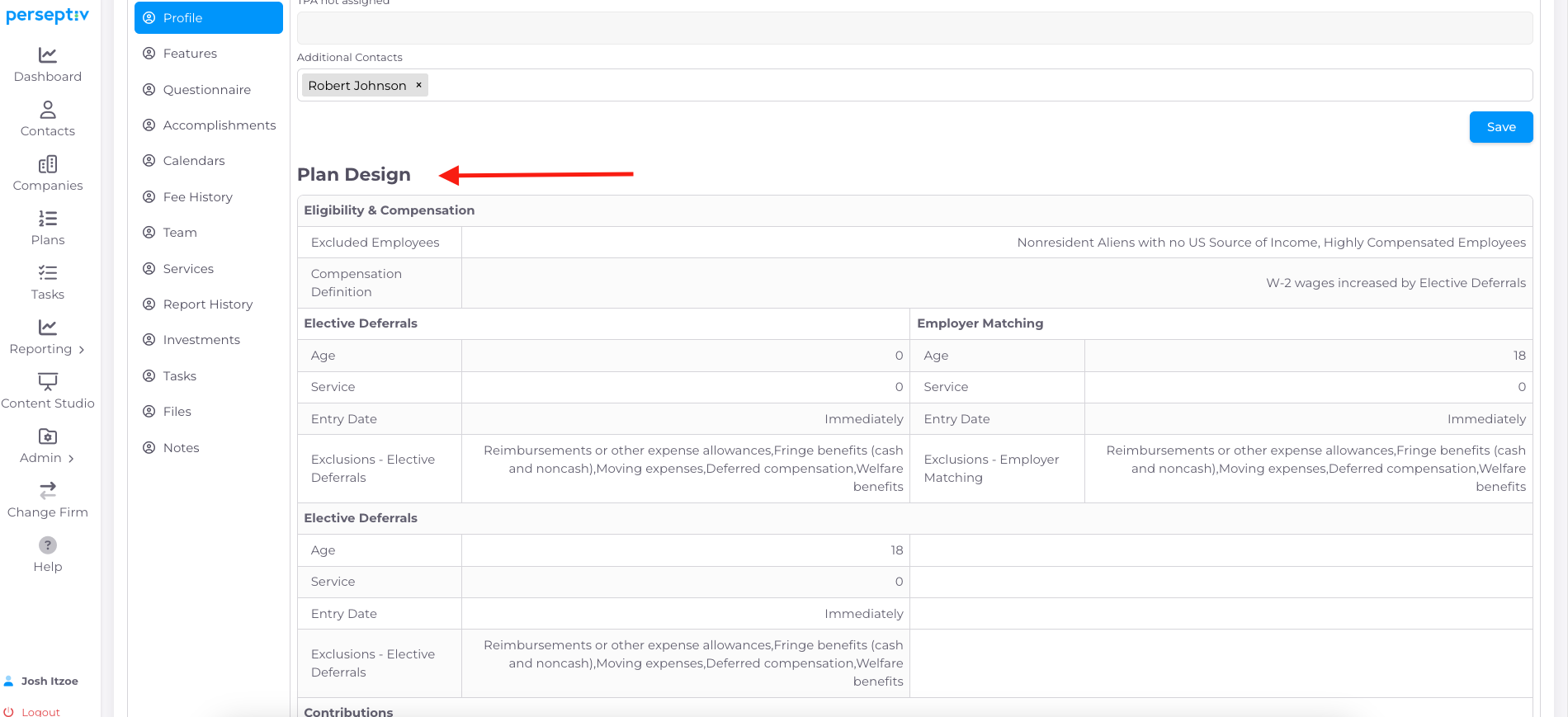Open the plan Tasks section label
Screen dimensions: 1568x717
coord(180,376)
